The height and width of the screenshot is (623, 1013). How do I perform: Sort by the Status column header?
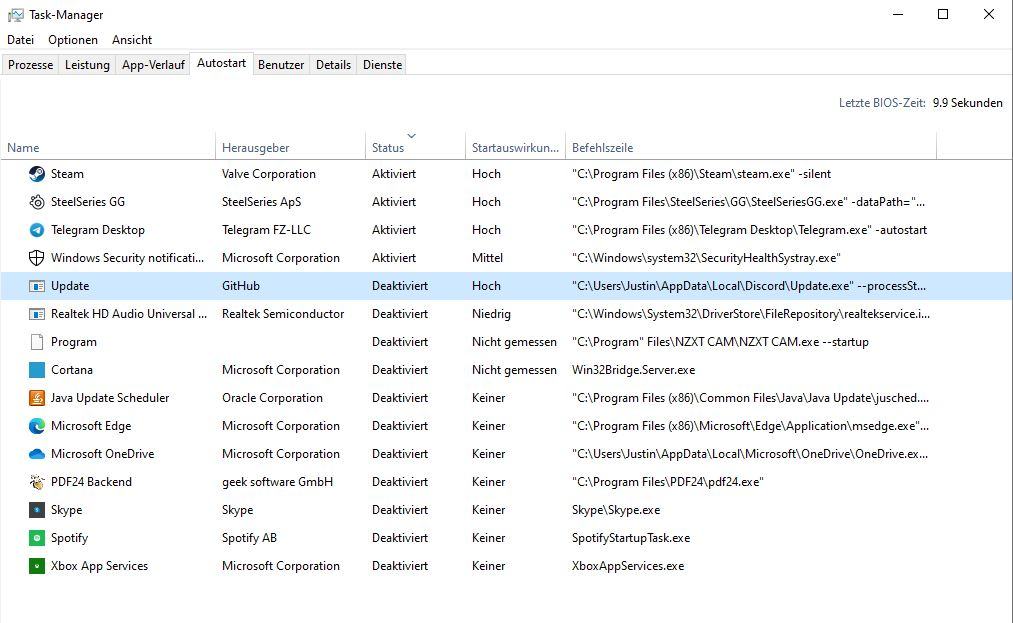click(415, 147)
